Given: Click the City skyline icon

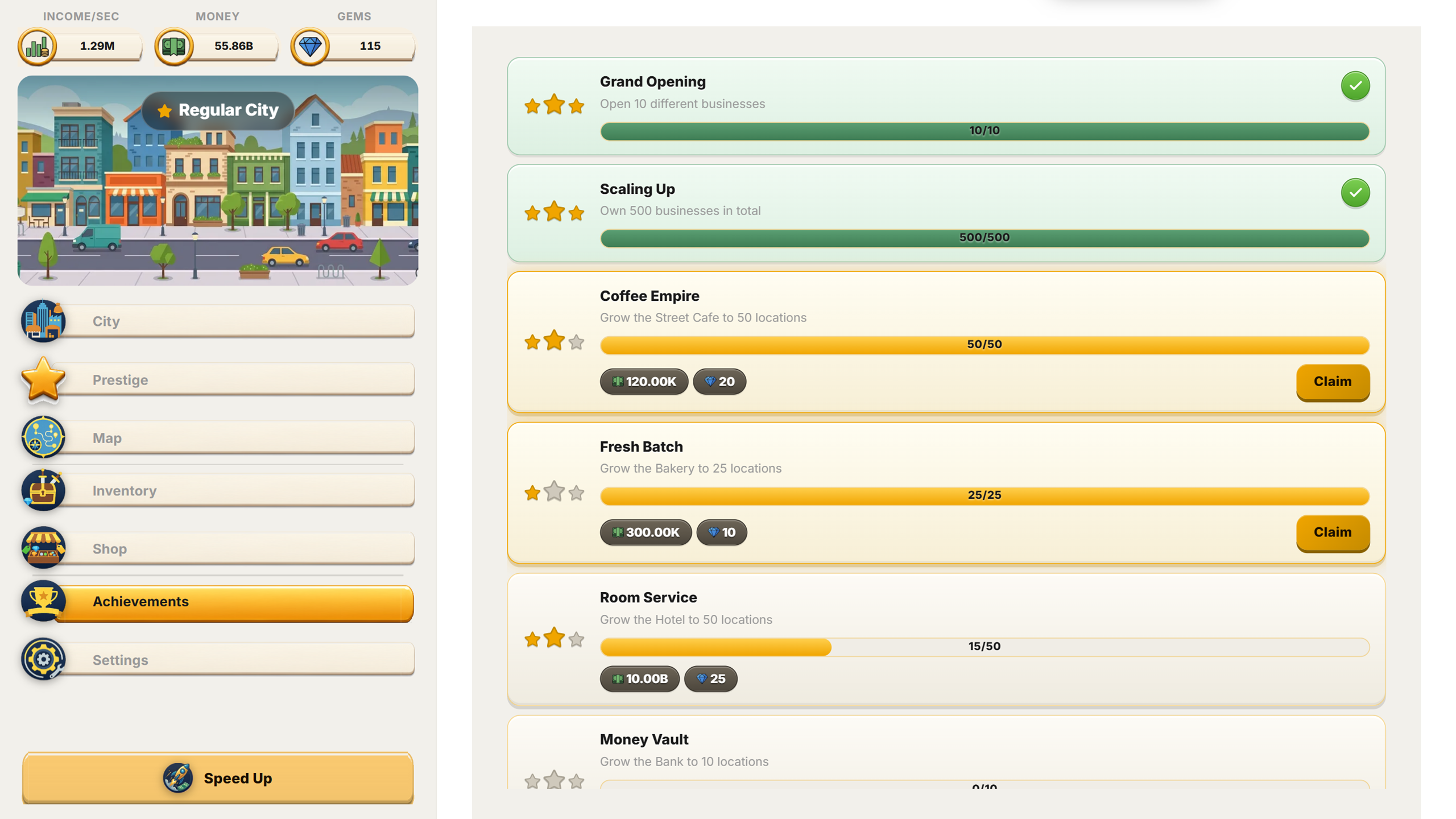Looking at the screenshot, I should pyautogui.click(x=43, y=321).
